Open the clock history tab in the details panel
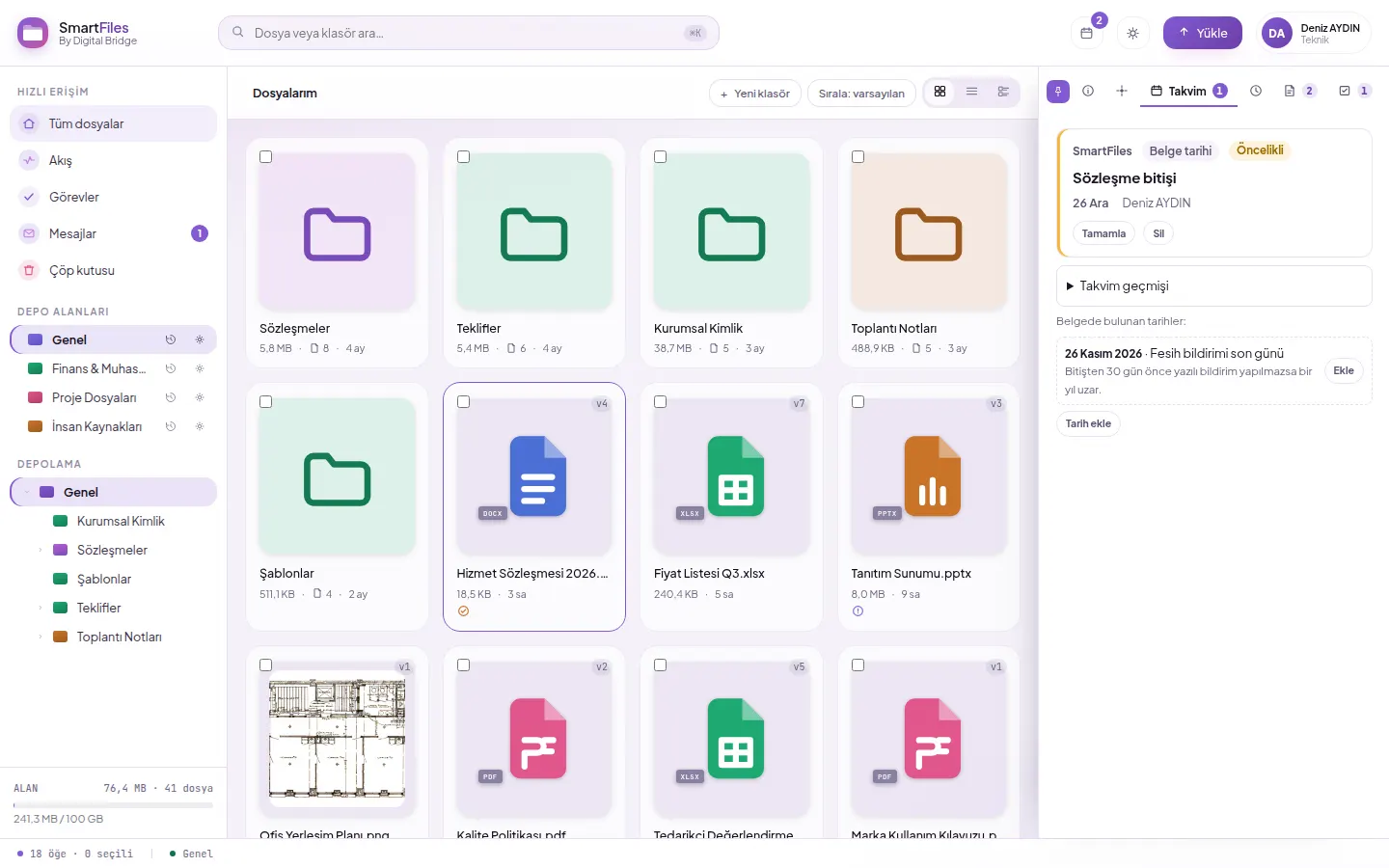The width and height of the screenshot is (1389, 868). click(x=1256, y=91)
